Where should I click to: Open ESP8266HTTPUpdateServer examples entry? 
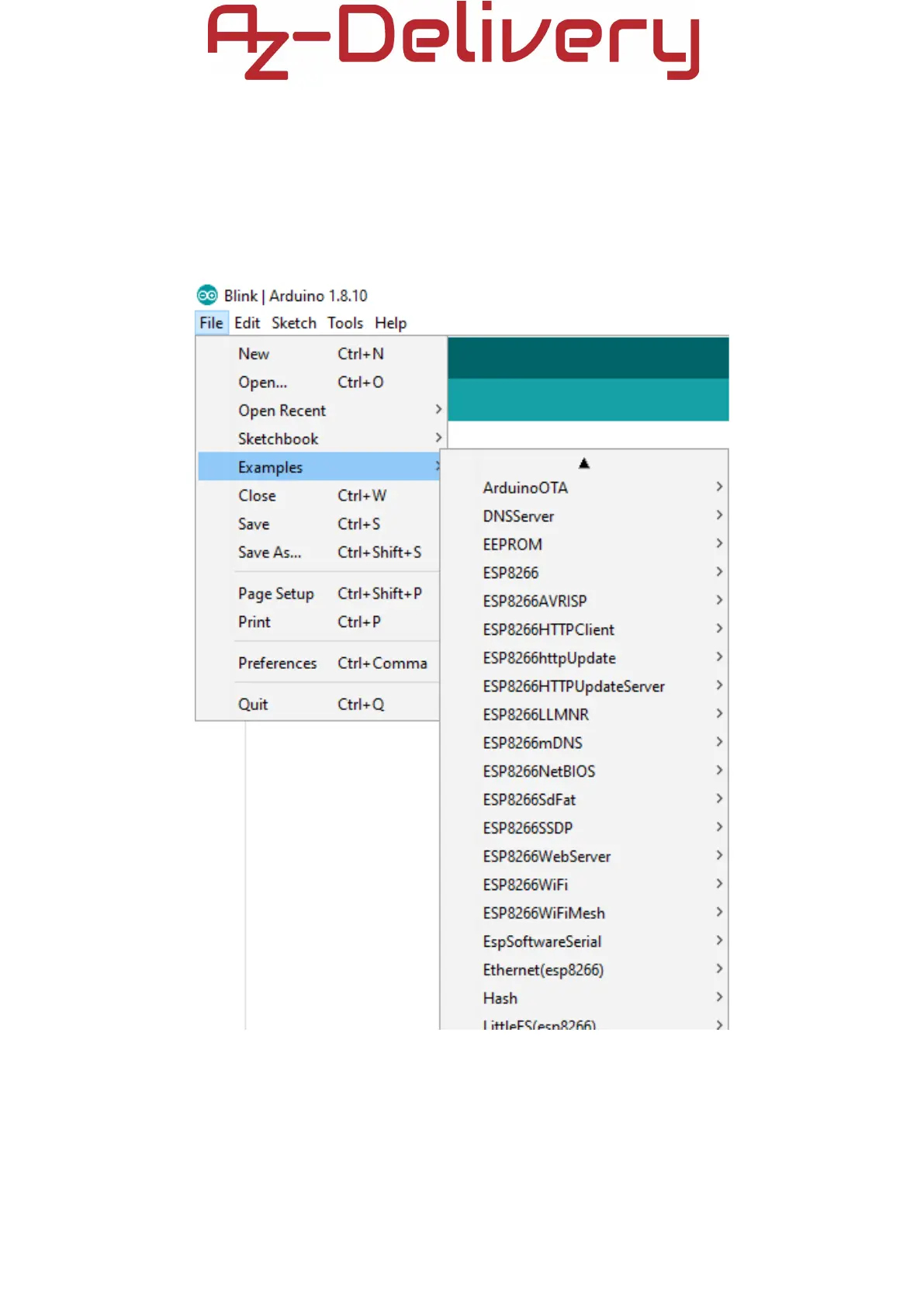click(584, 686)
